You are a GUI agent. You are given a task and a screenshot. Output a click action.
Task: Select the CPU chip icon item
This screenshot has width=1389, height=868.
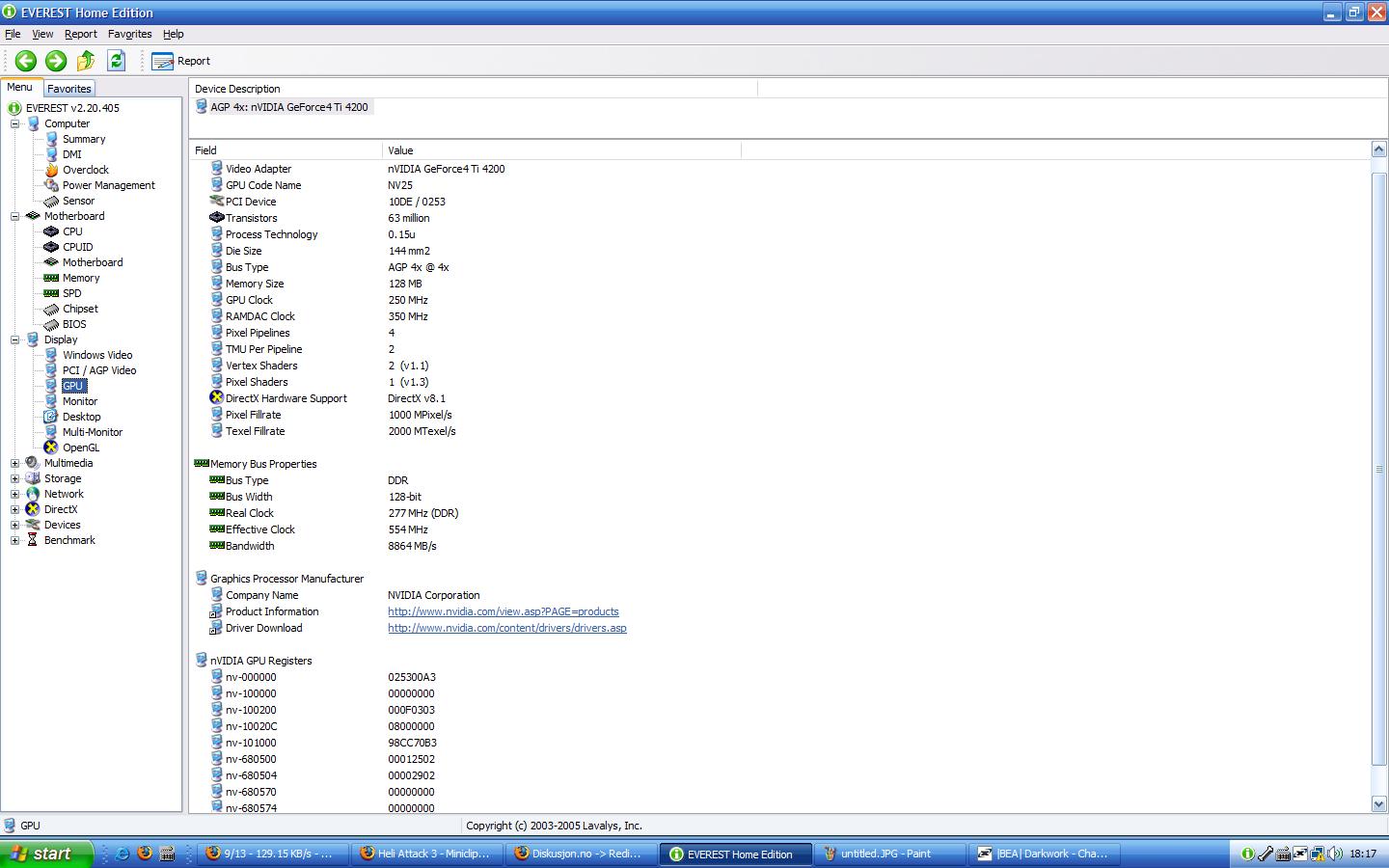point(52,231)
